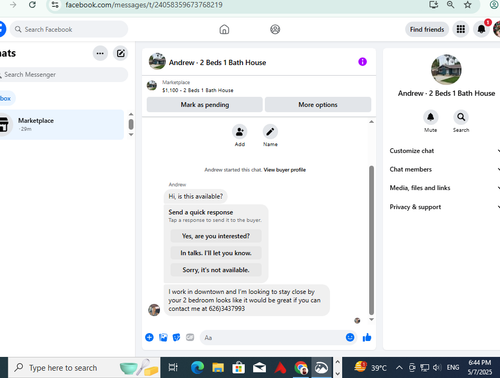Click More options button

tap(318, 105)
